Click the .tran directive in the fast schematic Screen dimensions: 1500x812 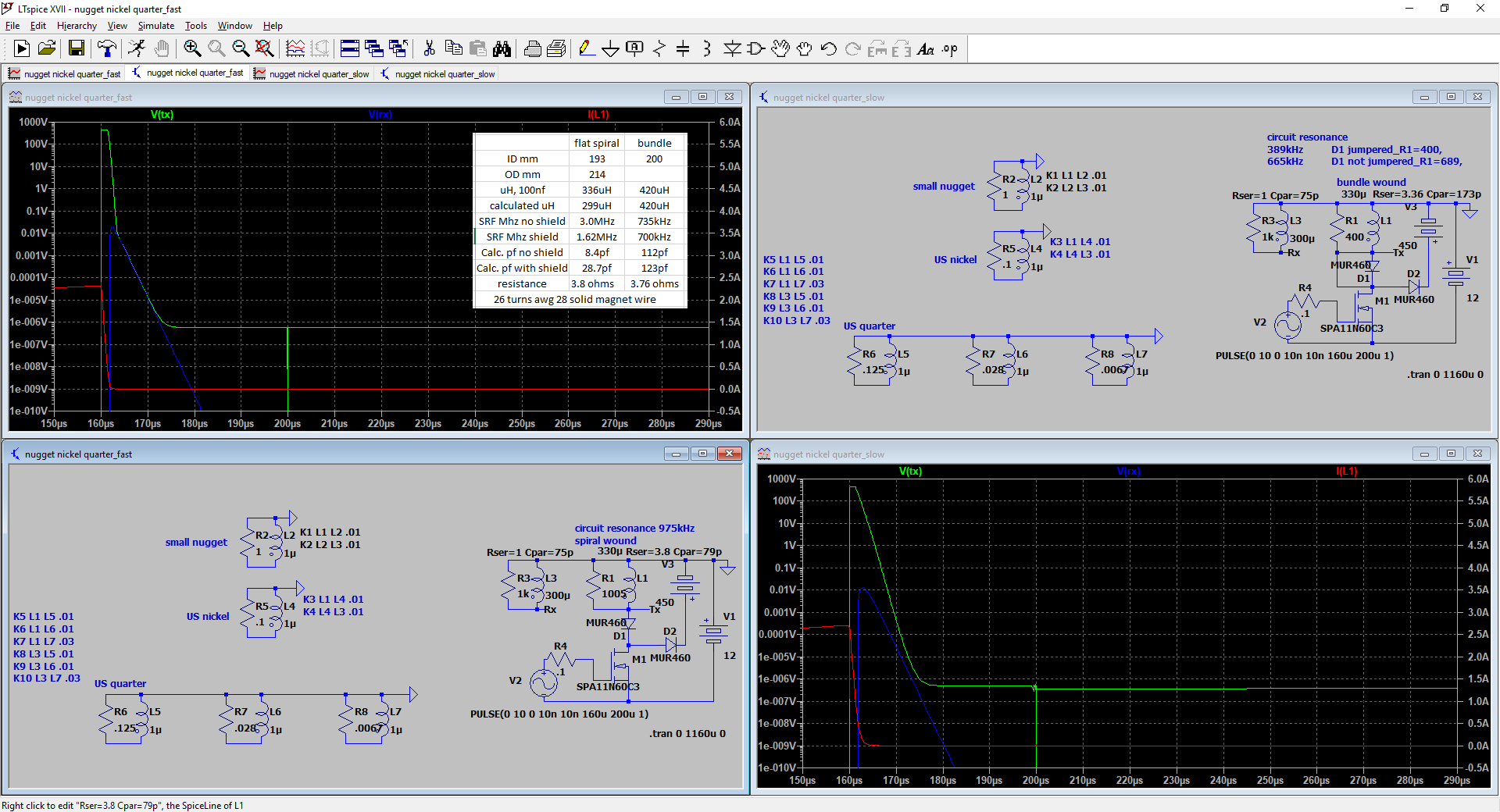(x=687, y=734)
